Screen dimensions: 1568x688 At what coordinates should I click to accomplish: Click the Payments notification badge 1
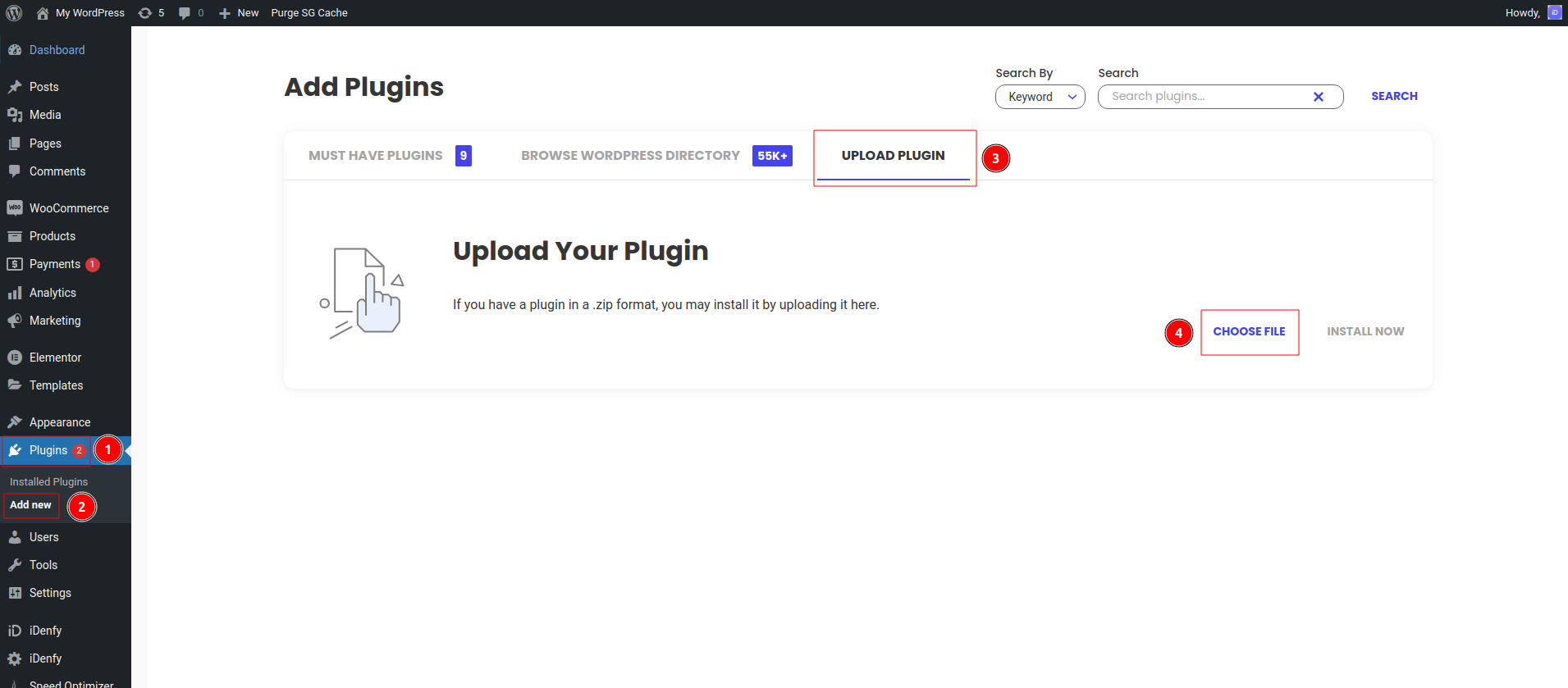click(x=93, y=265)
